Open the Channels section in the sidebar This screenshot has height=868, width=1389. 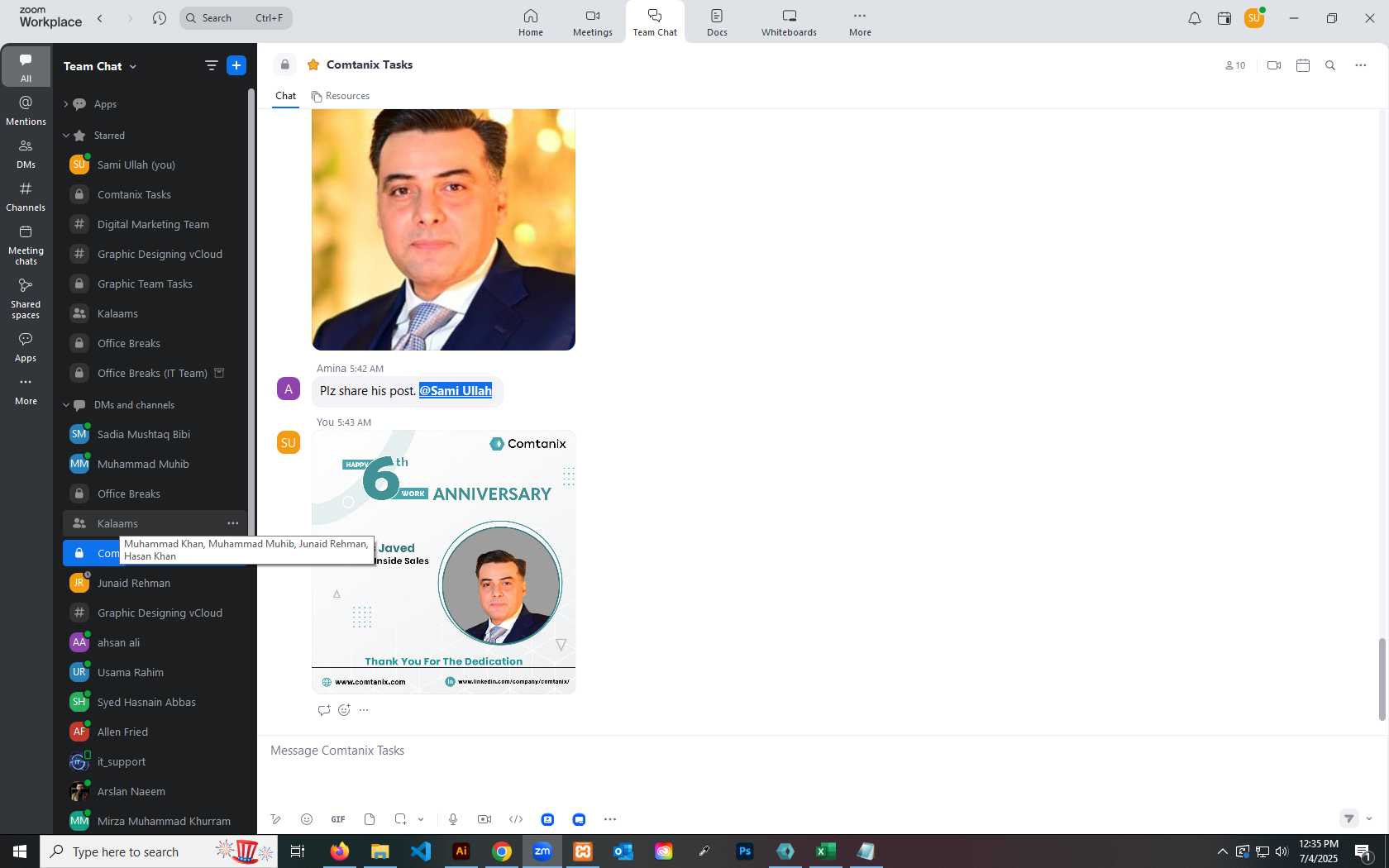[26, 197]
